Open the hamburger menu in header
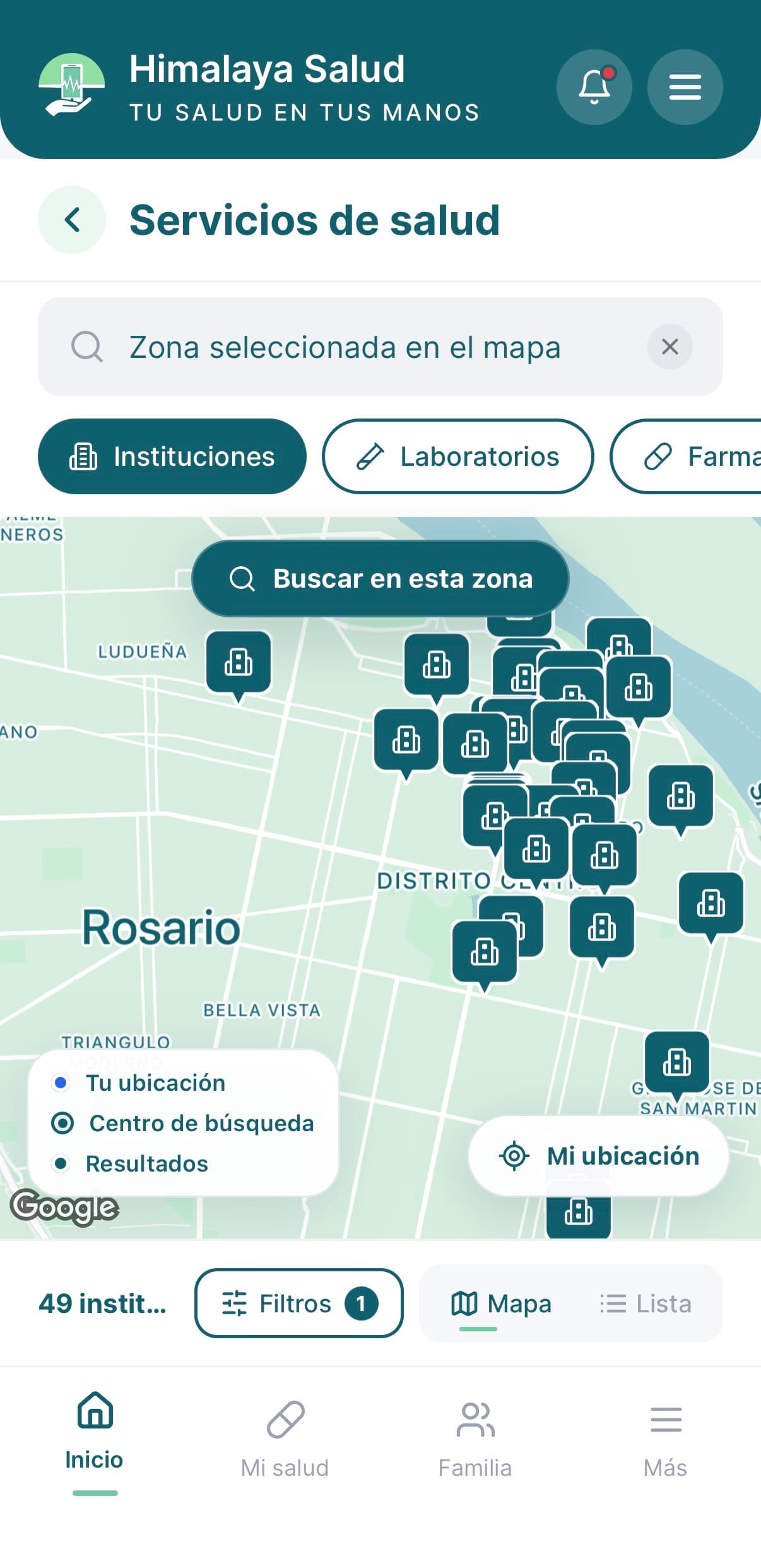The image size is (761, 1568). 685,87
